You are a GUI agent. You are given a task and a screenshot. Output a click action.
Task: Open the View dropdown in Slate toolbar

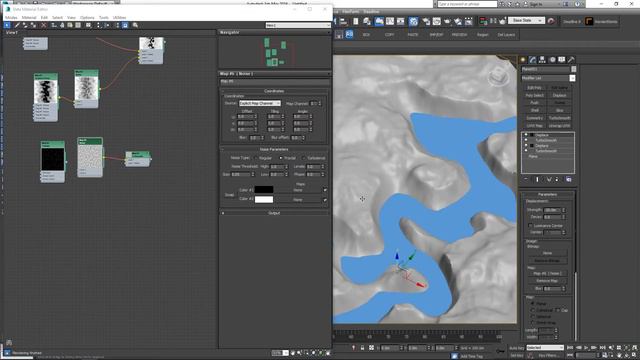click(x=298, y=25)
